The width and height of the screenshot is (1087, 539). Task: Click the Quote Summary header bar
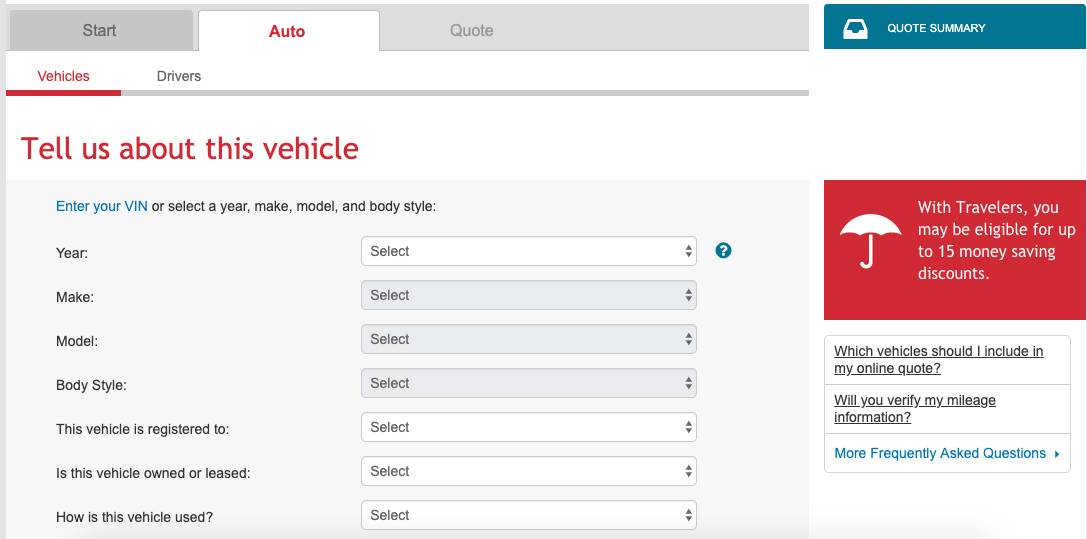[954, 28]
